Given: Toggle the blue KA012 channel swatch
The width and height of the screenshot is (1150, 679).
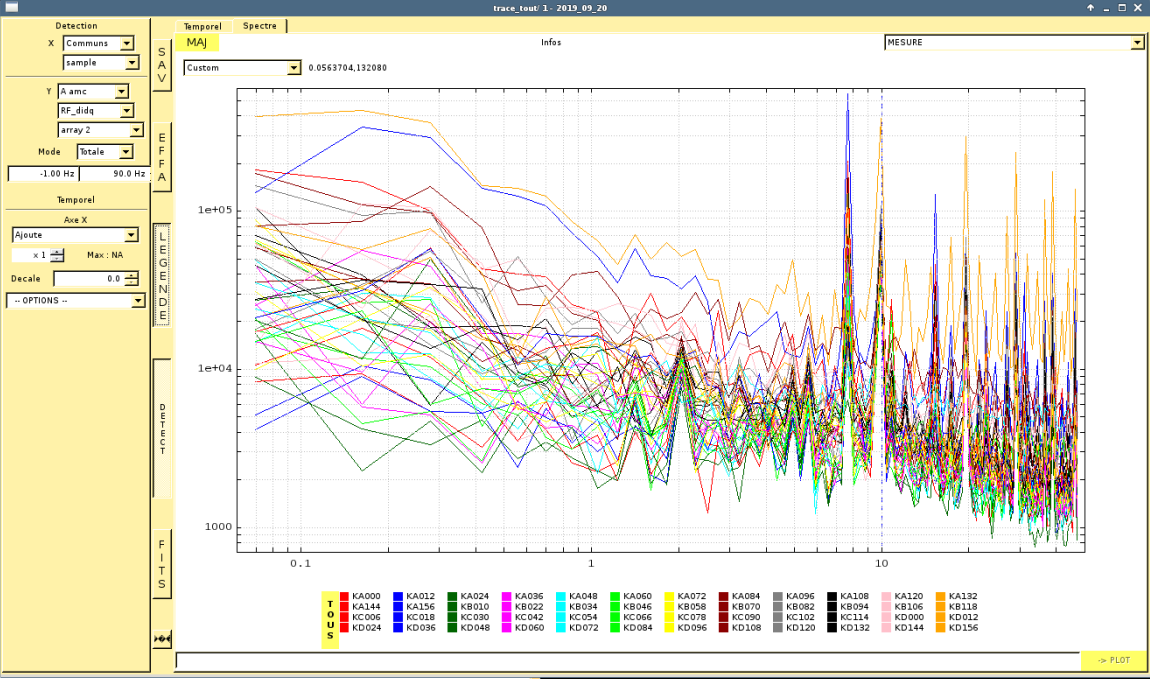Looking at the screenshot, I should click(399, 596).
